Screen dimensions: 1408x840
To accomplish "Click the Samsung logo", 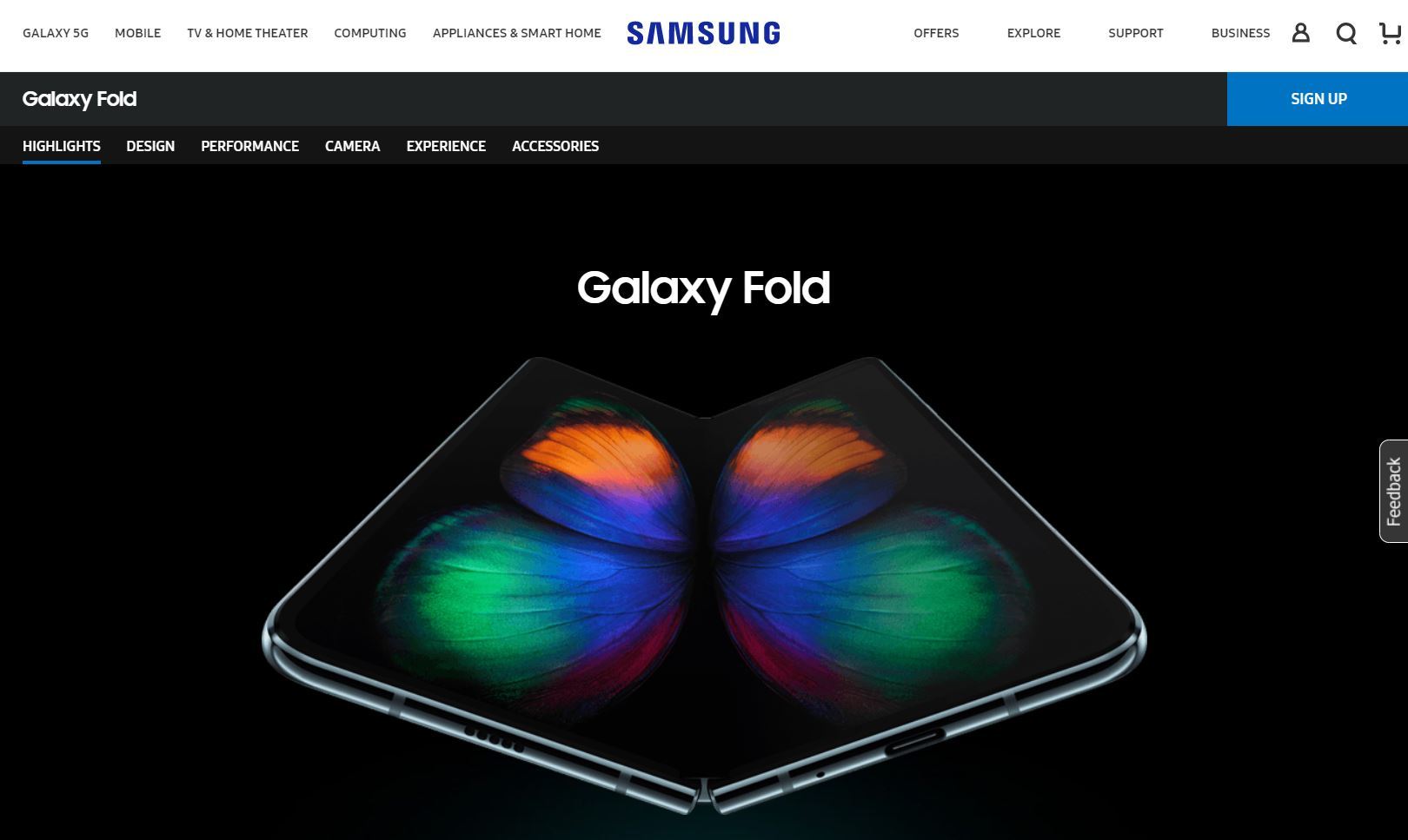I will [703, 33].
